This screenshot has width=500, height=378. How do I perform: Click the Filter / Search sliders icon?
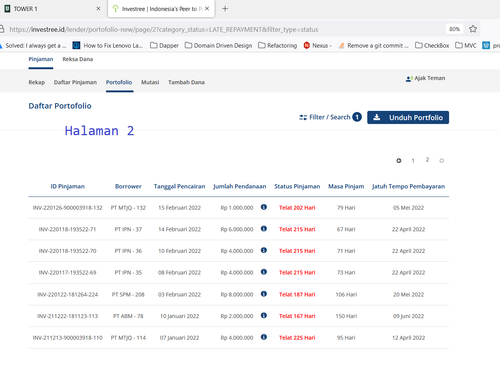click(x=303, y=117)
